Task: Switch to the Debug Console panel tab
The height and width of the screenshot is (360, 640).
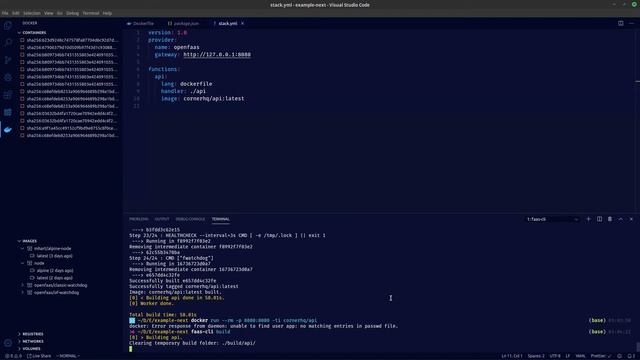Action: coord(190,219)
